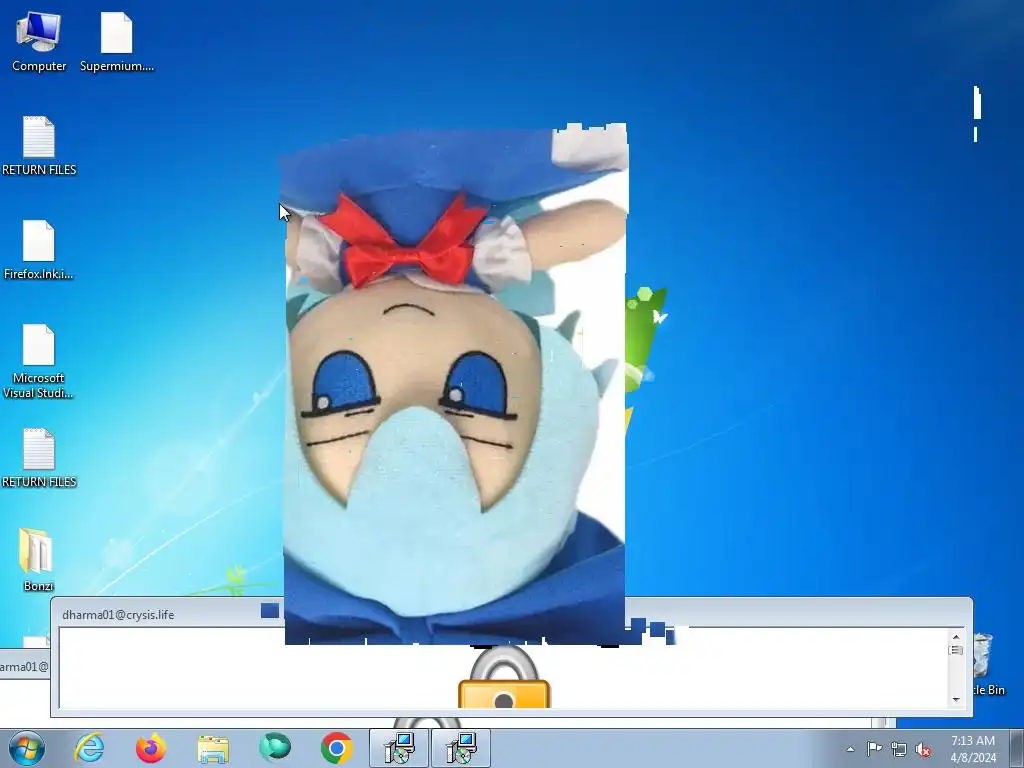Select the Firefox.lnk desktop file icon
The image size is (1024, 768).
(39, 250)
